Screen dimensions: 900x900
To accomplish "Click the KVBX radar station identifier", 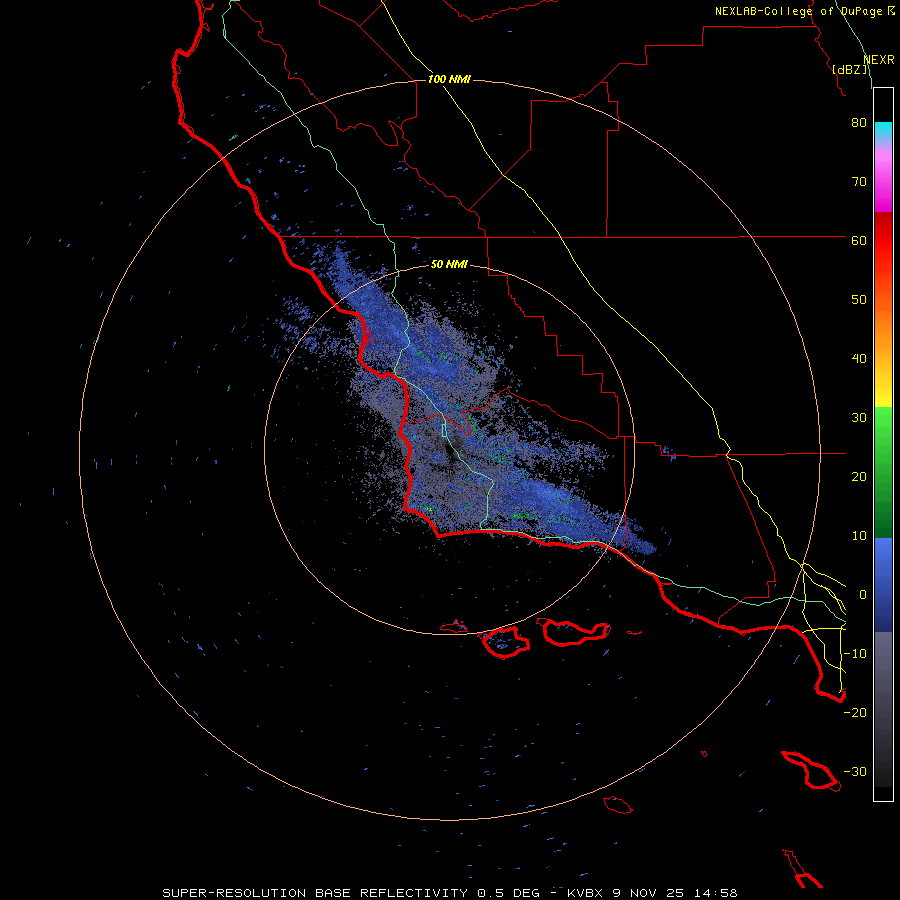I will pyautogui.click(x=585, y=893).
